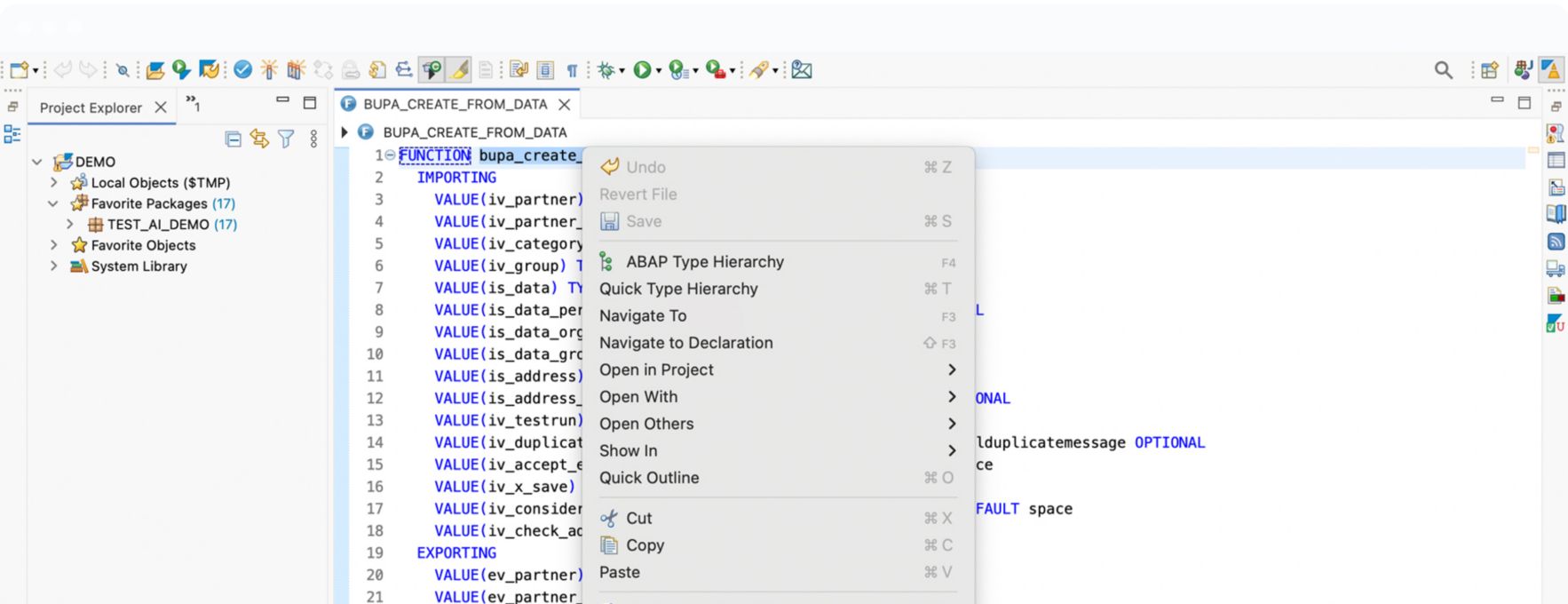
Task: Toggle Show Whitespace Characters pilcrow icon
Action: tap(572, 69)
